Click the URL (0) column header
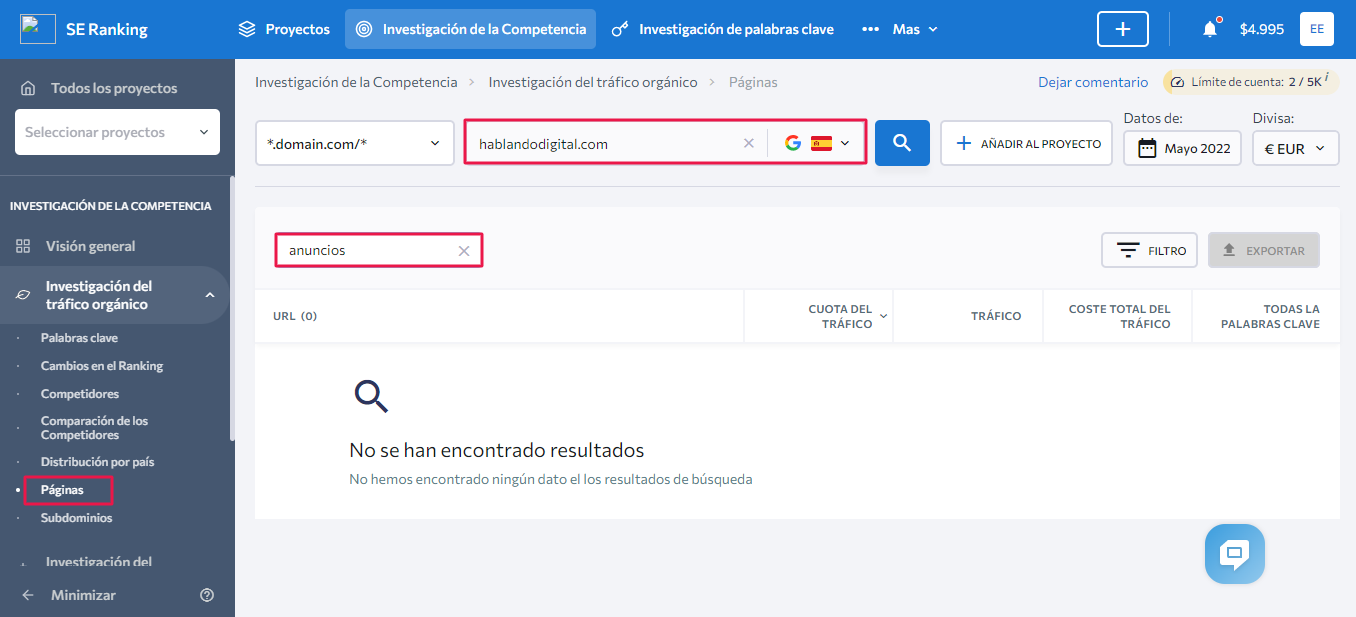This screenshot has height=617, width=1356. pos(295,316)
